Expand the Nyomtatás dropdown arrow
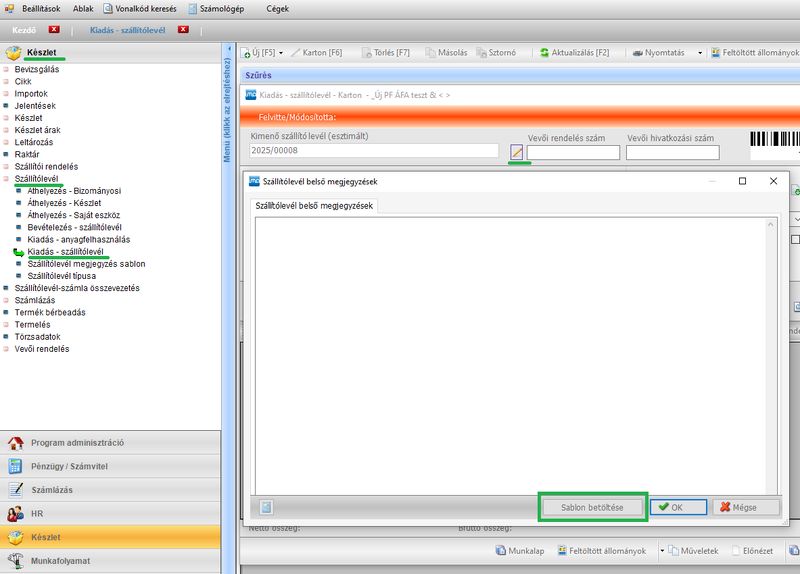Image resolution: width=800 pixels, height=574 pixels. click(700, 52)
